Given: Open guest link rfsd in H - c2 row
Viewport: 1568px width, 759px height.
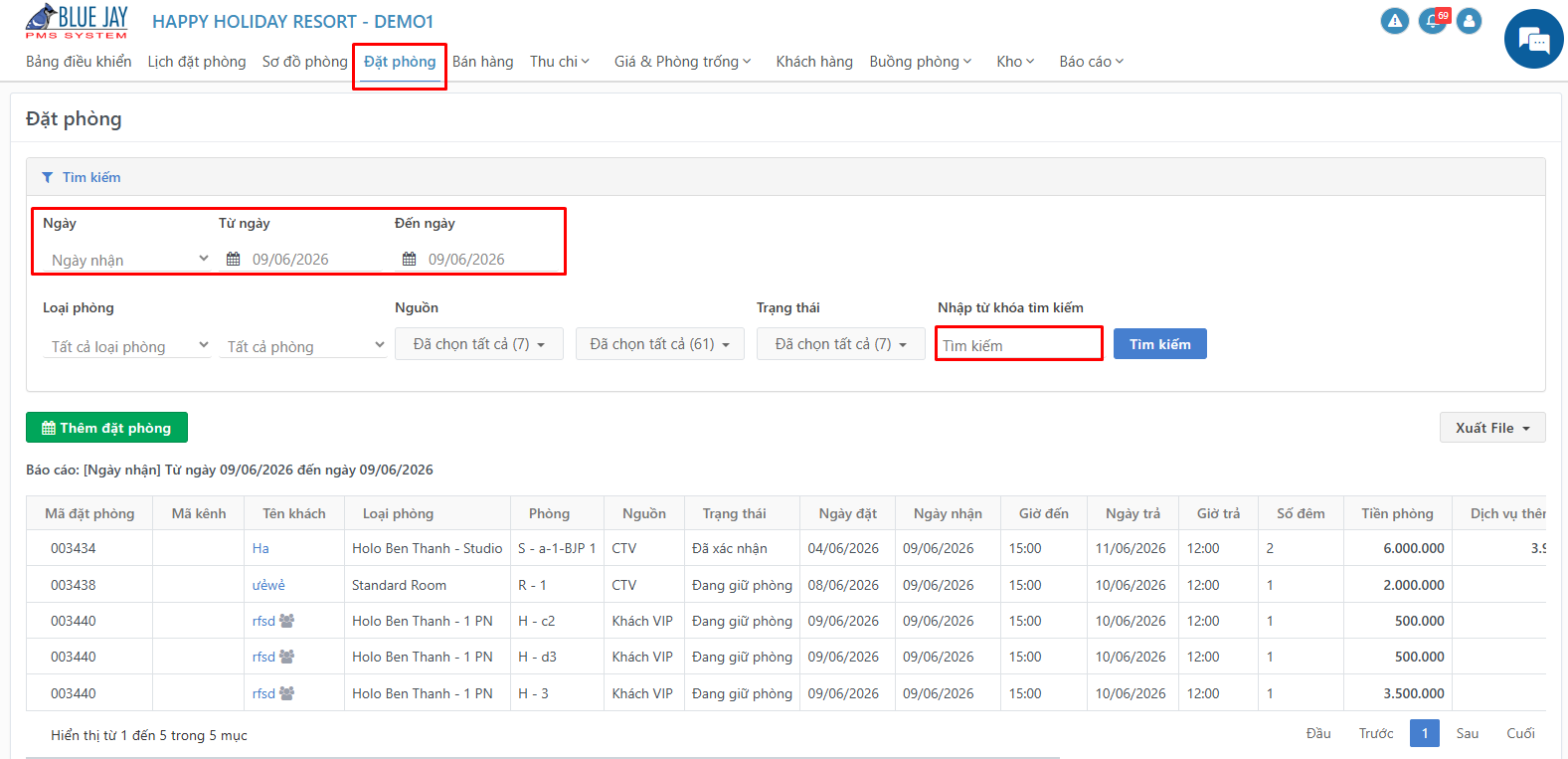Looking at the screenshot, I should 263,621.
